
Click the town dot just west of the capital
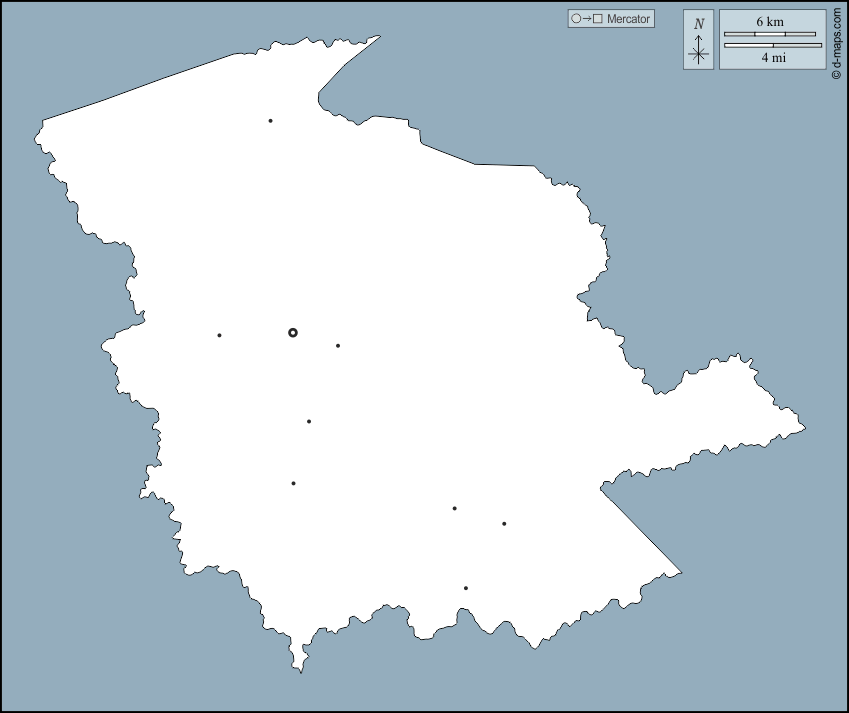coord(219,335)
